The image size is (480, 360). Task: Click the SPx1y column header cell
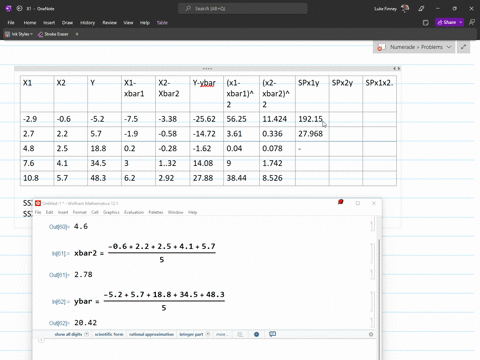(312, 94)
